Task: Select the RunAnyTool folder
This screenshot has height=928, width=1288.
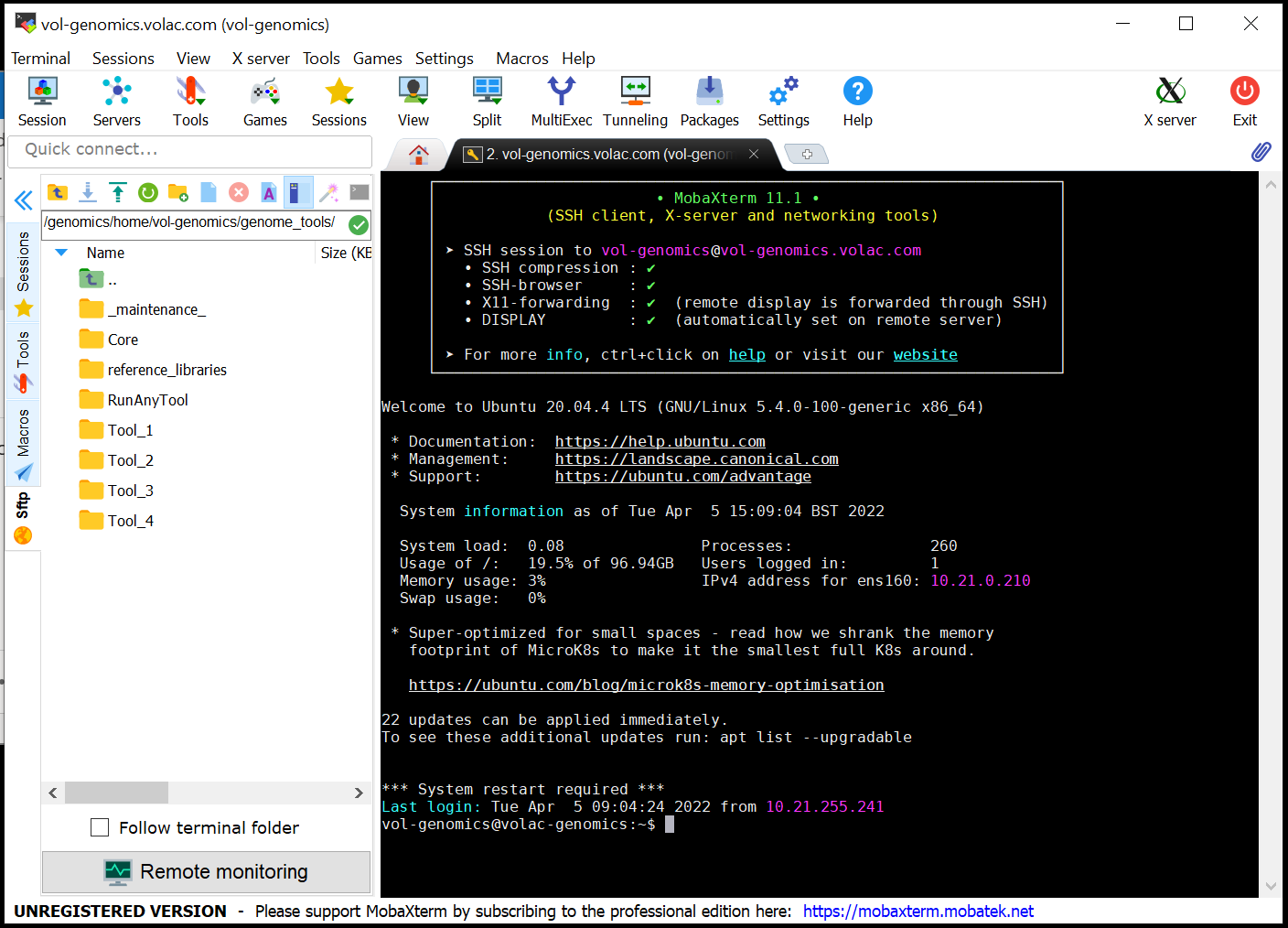Action: click(134, 400)
